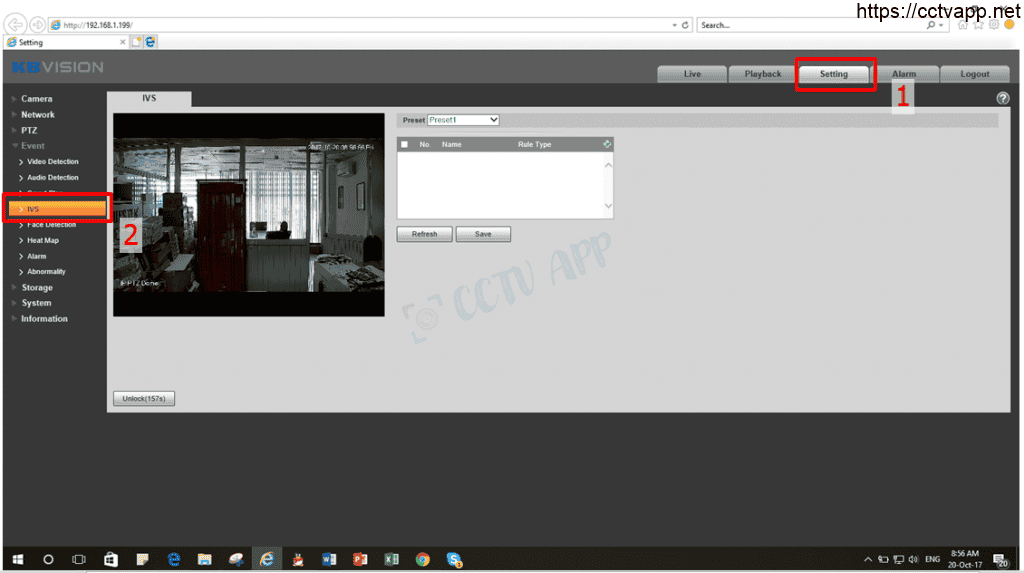The height and width of the screenshot is (573, 1024).
Task: Switch to the Live tab
Action: [692, 74]
